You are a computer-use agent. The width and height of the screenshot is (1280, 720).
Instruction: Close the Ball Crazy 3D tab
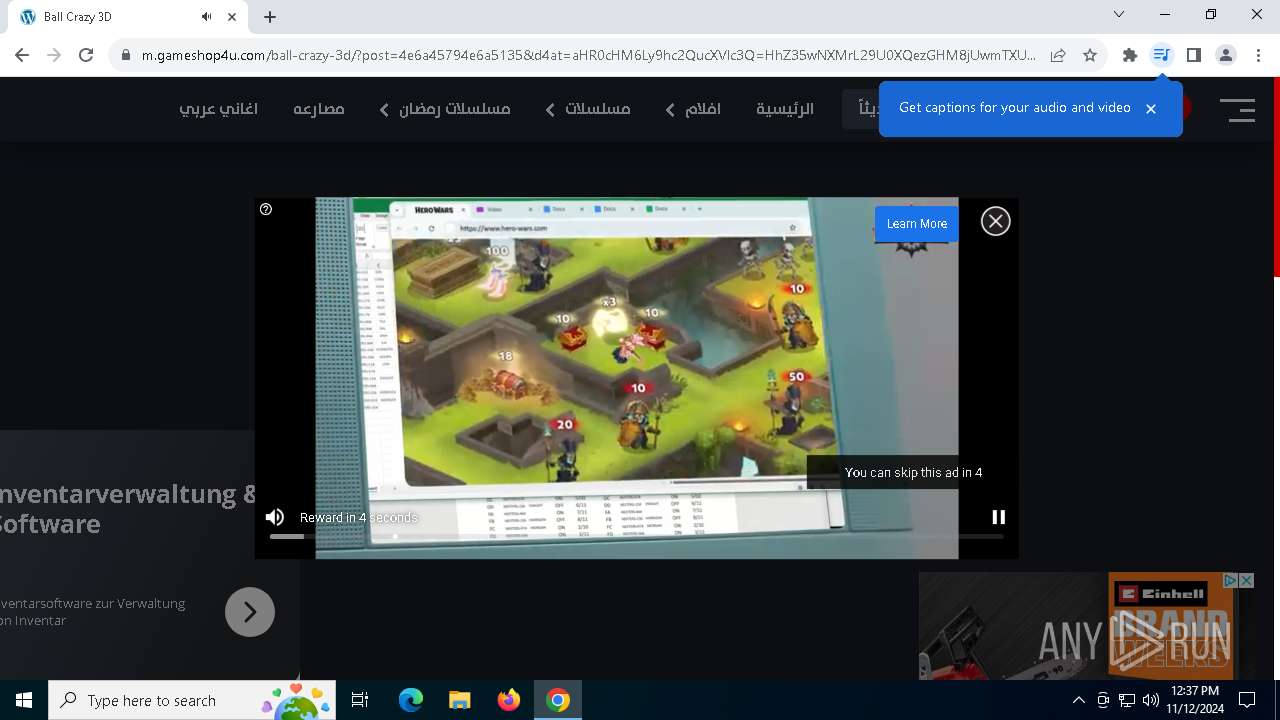(232, 17)
